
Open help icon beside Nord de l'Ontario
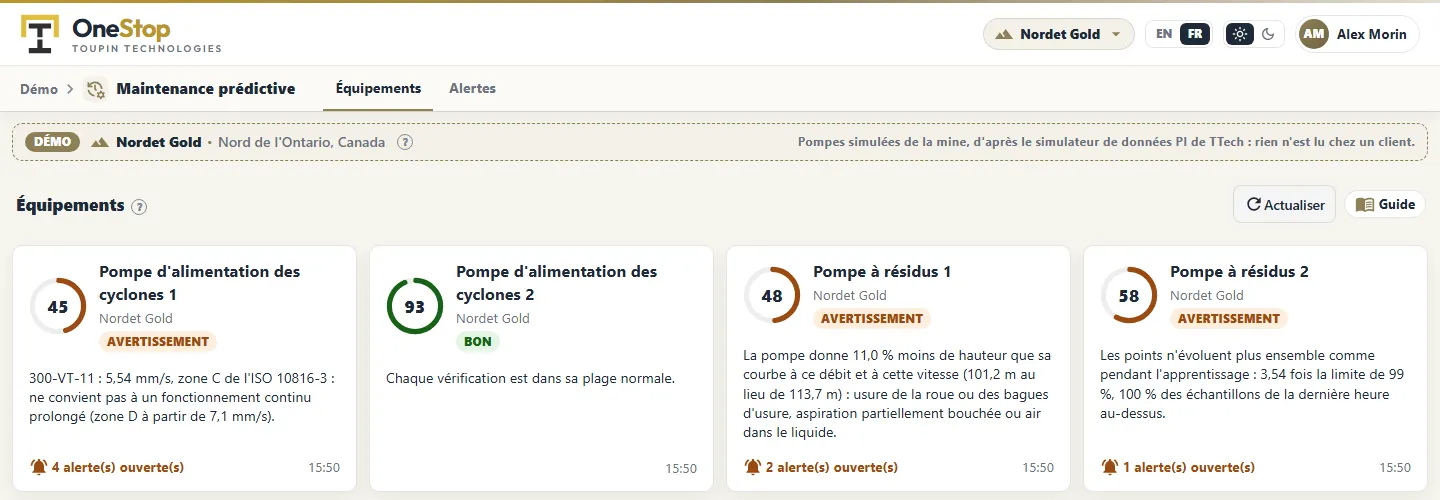405,142
